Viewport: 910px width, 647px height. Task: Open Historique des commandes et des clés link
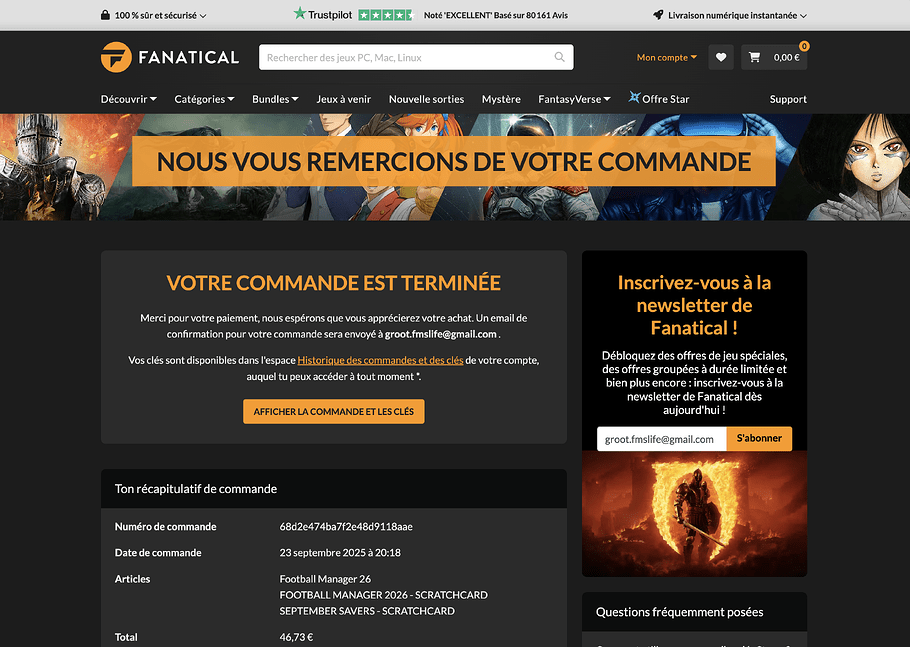point(380,360)
